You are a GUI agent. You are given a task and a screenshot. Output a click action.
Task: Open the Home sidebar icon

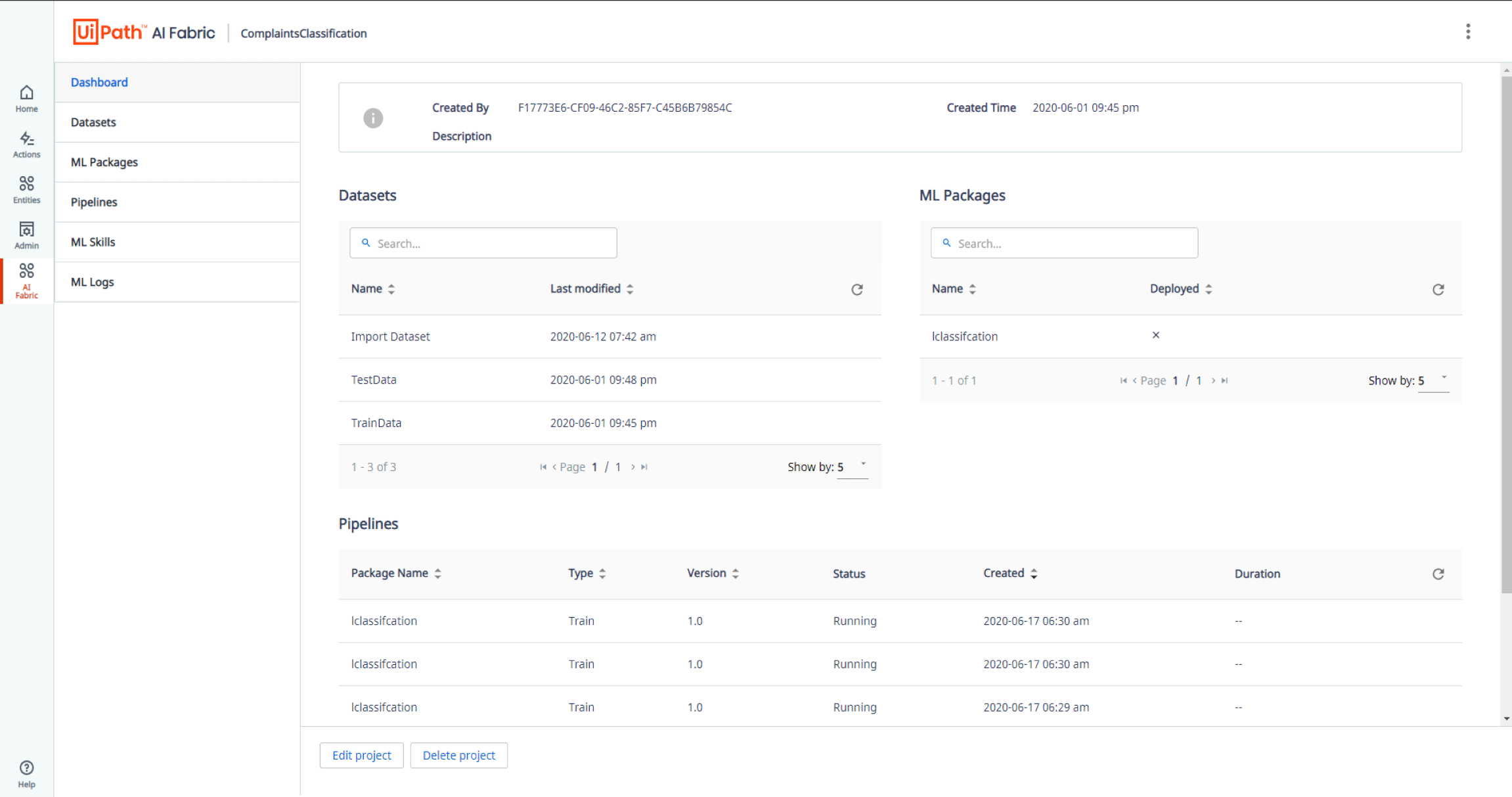(26, 99)
